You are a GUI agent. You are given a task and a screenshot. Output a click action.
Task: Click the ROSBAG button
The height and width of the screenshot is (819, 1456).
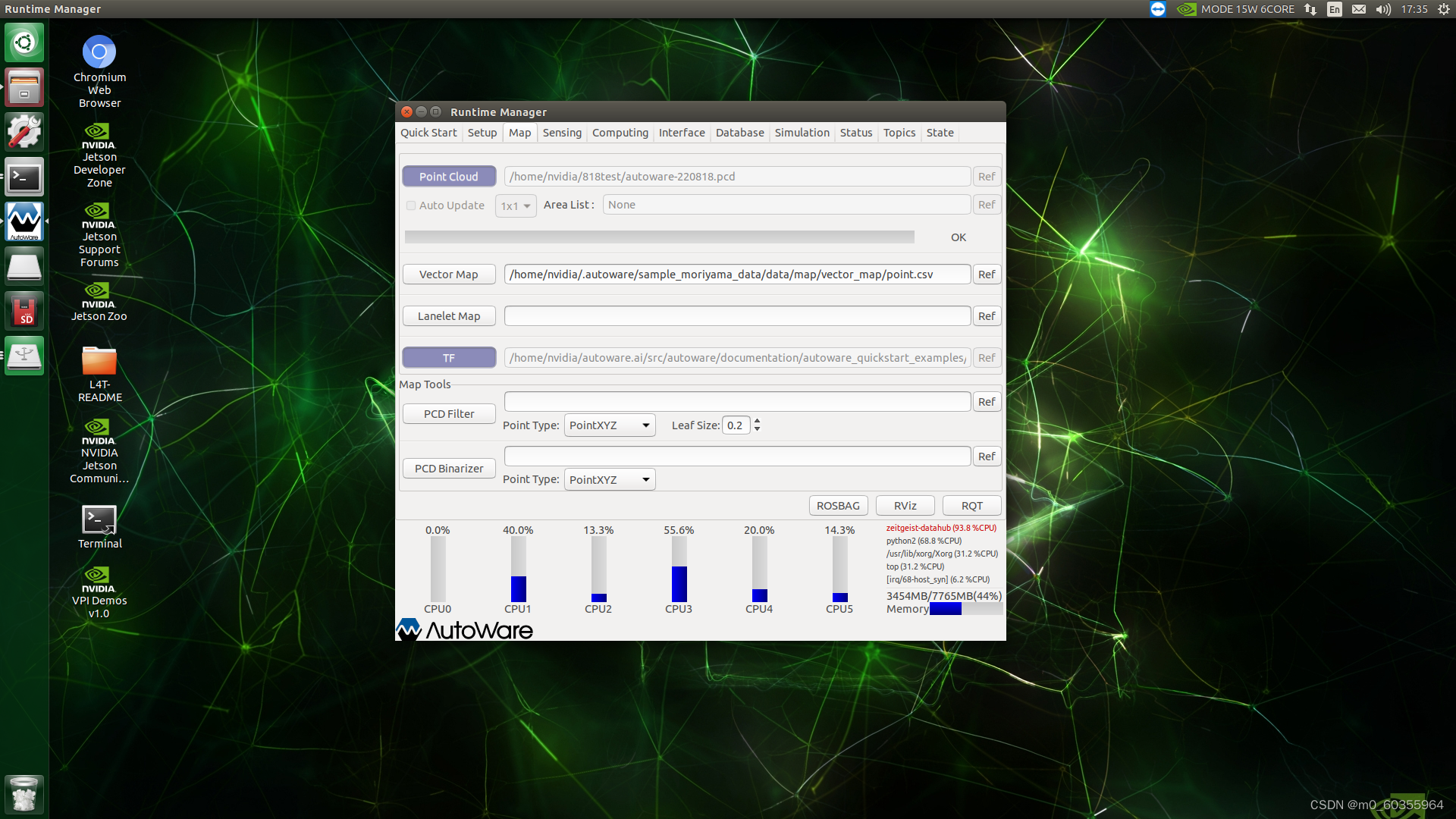point(838,506)
